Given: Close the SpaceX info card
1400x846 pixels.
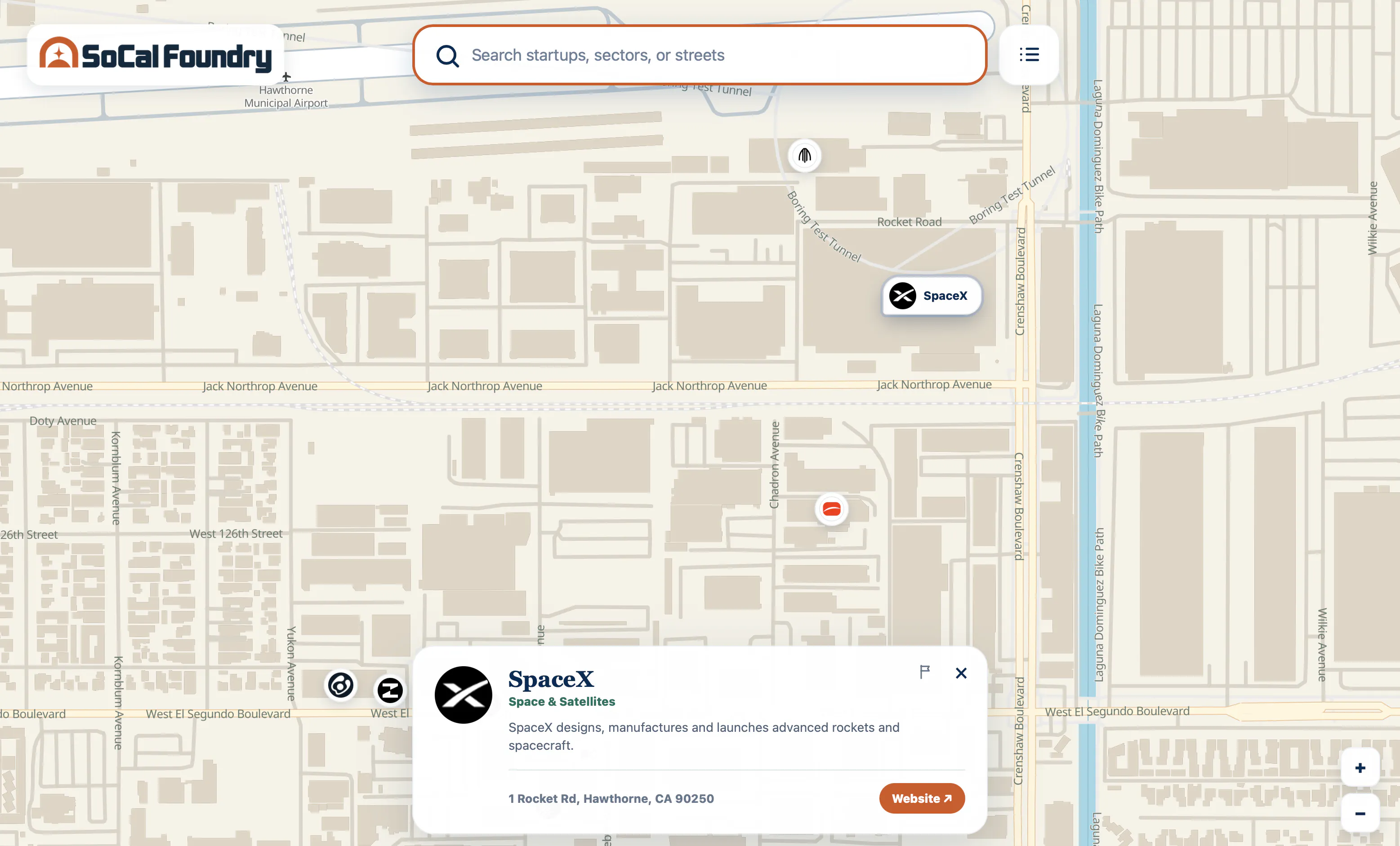Looking at the screenshot, I should coord(961,672).
